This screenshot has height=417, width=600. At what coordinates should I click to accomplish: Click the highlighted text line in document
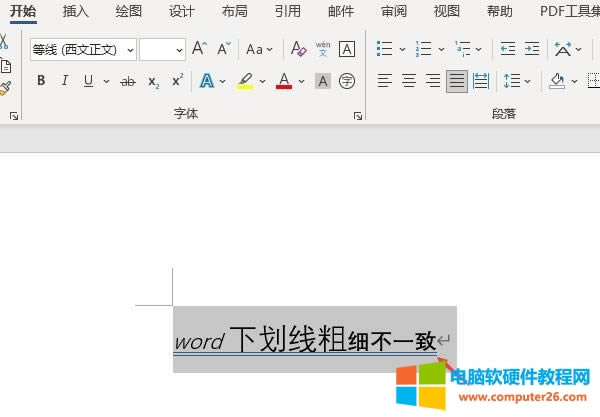[x=305, y=341]
